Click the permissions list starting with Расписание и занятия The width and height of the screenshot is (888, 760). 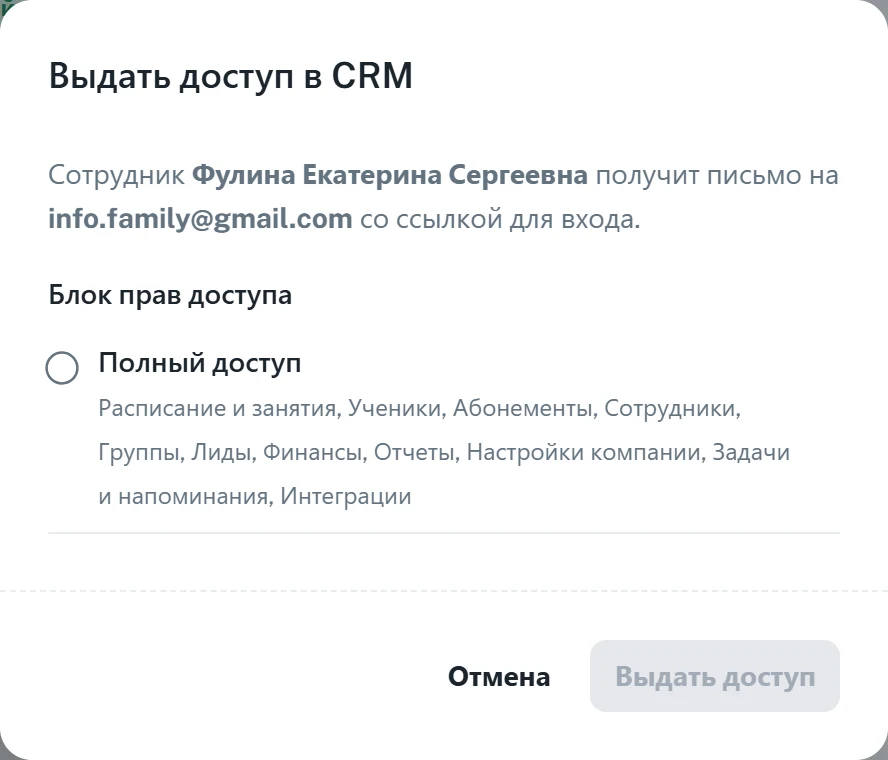tap(444, 452)
